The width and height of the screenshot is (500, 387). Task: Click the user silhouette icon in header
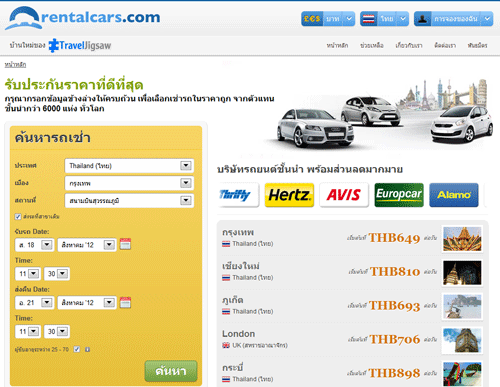tap(423, 19)
